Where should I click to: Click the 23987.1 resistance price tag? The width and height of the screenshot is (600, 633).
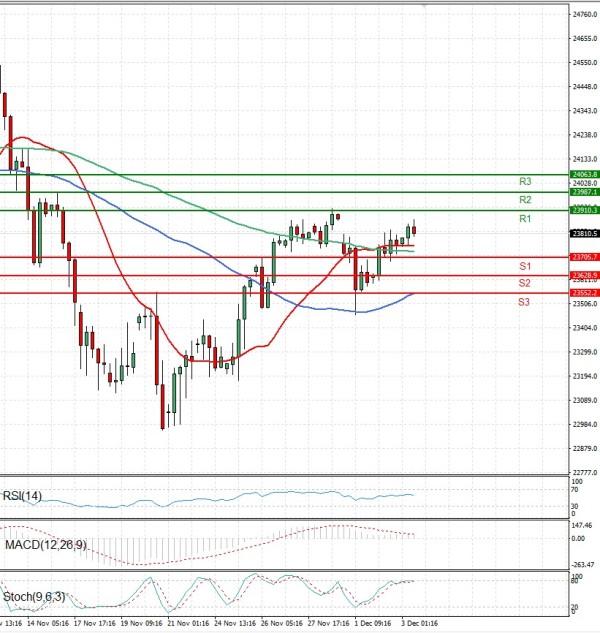click(x=584, y=192)
